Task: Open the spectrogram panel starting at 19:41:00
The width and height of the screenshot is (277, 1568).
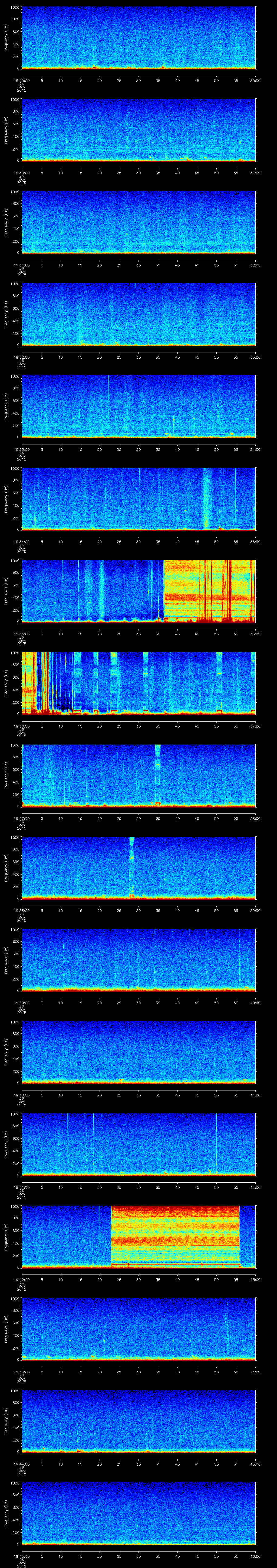Action: click(x=139, y=1144)
